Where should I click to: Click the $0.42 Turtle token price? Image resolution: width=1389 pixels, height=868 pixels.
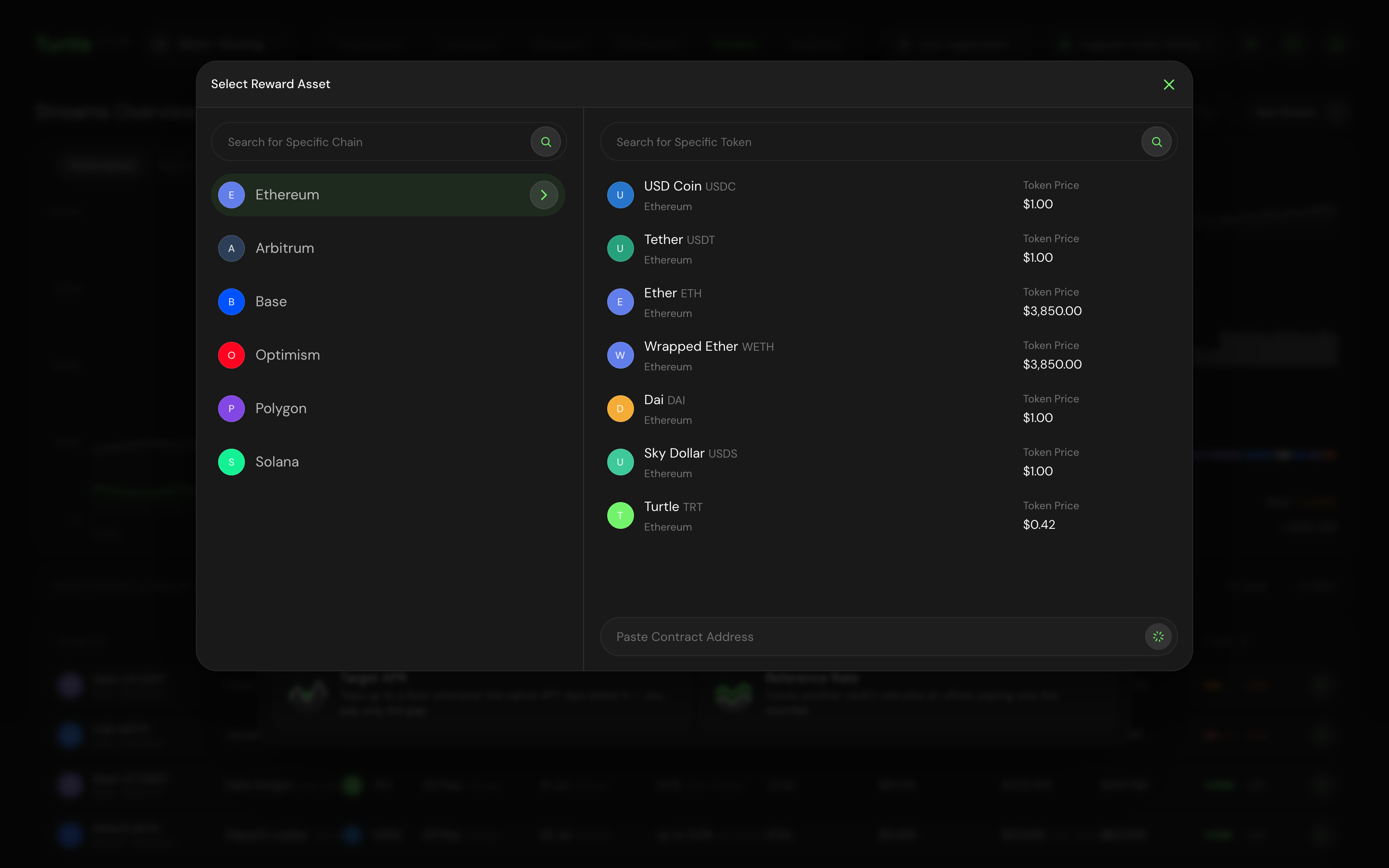tap(1039, 525)
